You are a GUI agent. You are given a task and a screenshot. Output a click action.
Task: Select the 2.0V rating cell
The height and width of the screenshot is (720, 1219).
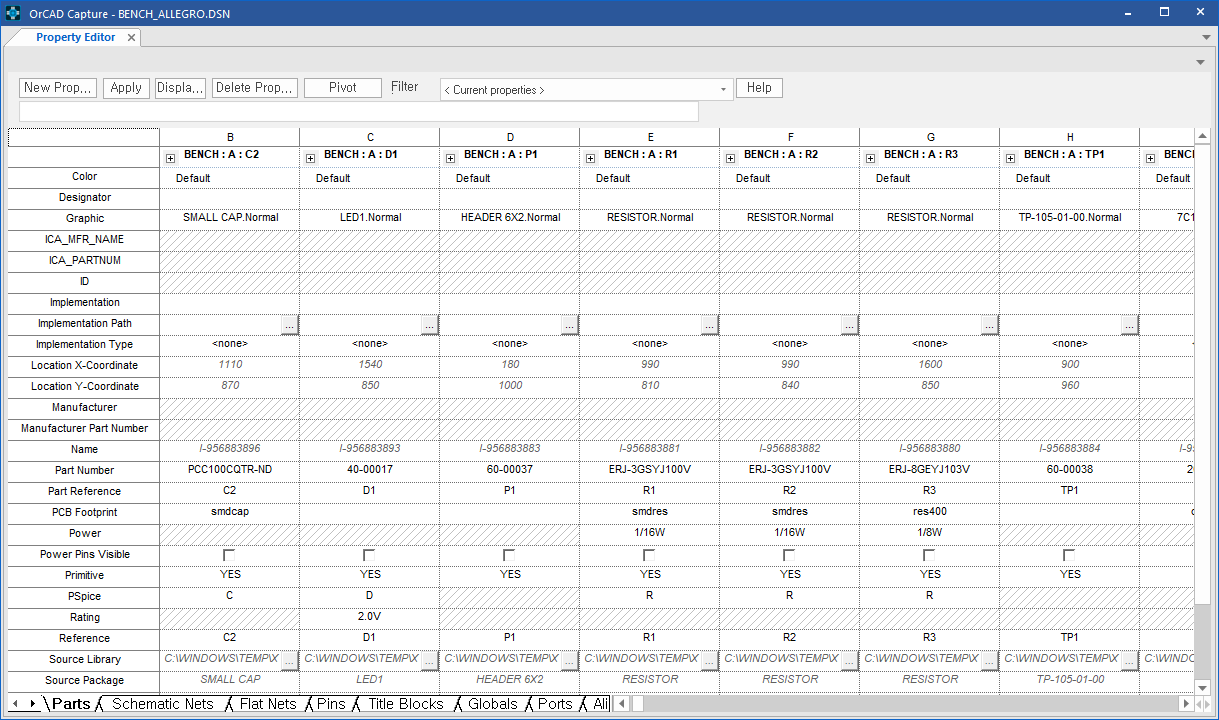pos(370,617)
